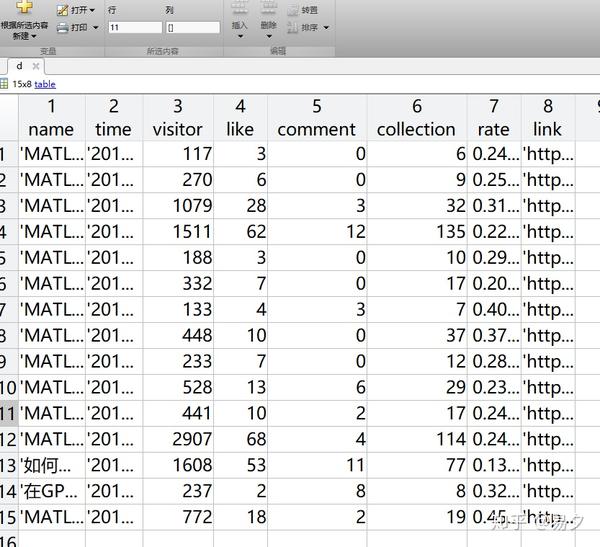
Task: Click the 打印 printer icon
Action: (x=62, y=28)
